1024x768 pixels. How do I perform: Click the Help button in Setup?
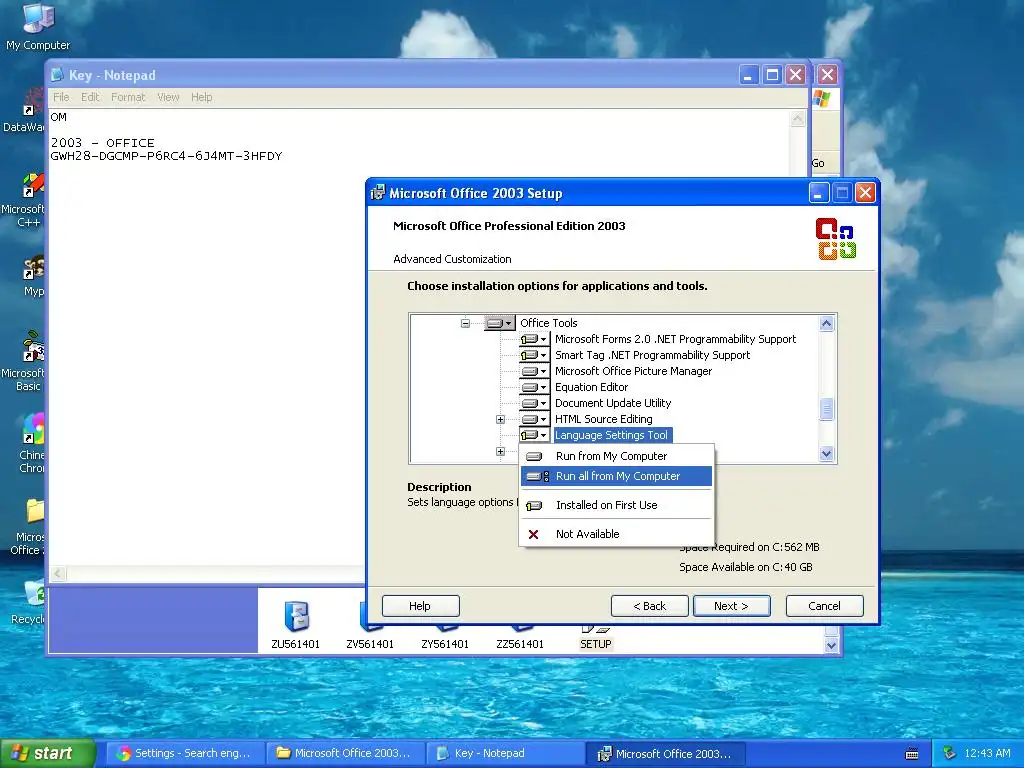pyautogui.click(x=421, y=606)
